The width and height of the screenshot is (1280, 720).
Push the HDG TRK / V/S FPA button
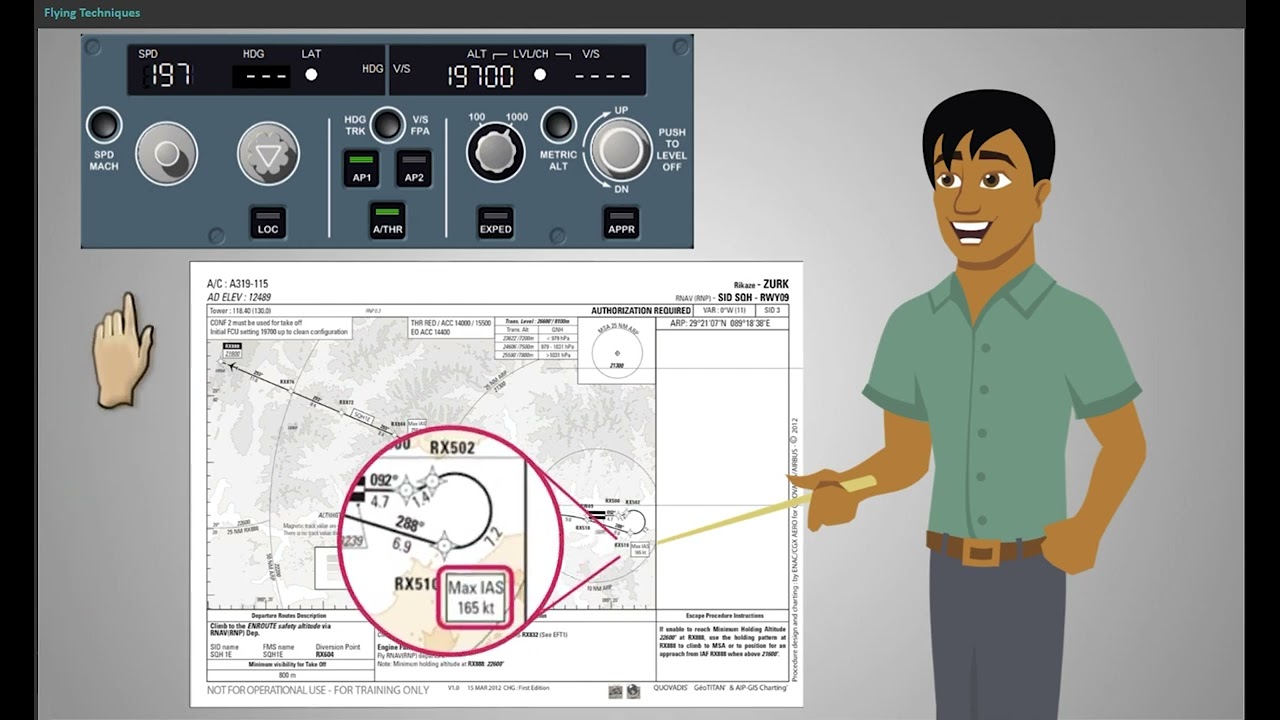(x=387, y=125)
